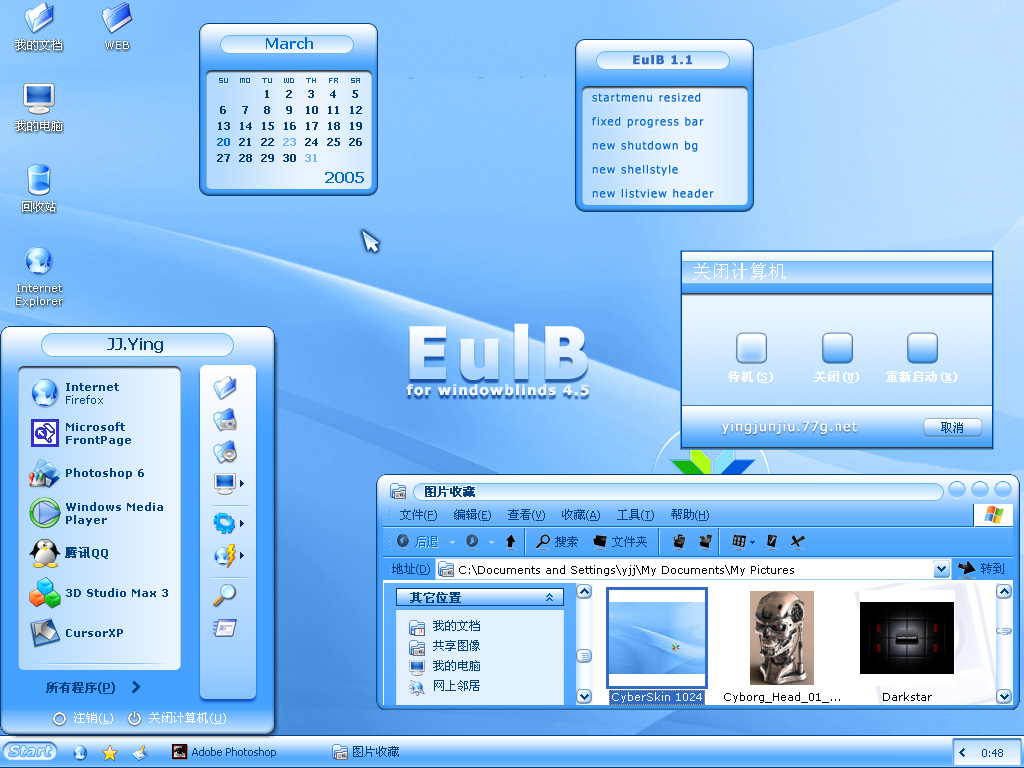
Task: Click the Search button in Explorer toolbar
Action: tap(557, 541)
